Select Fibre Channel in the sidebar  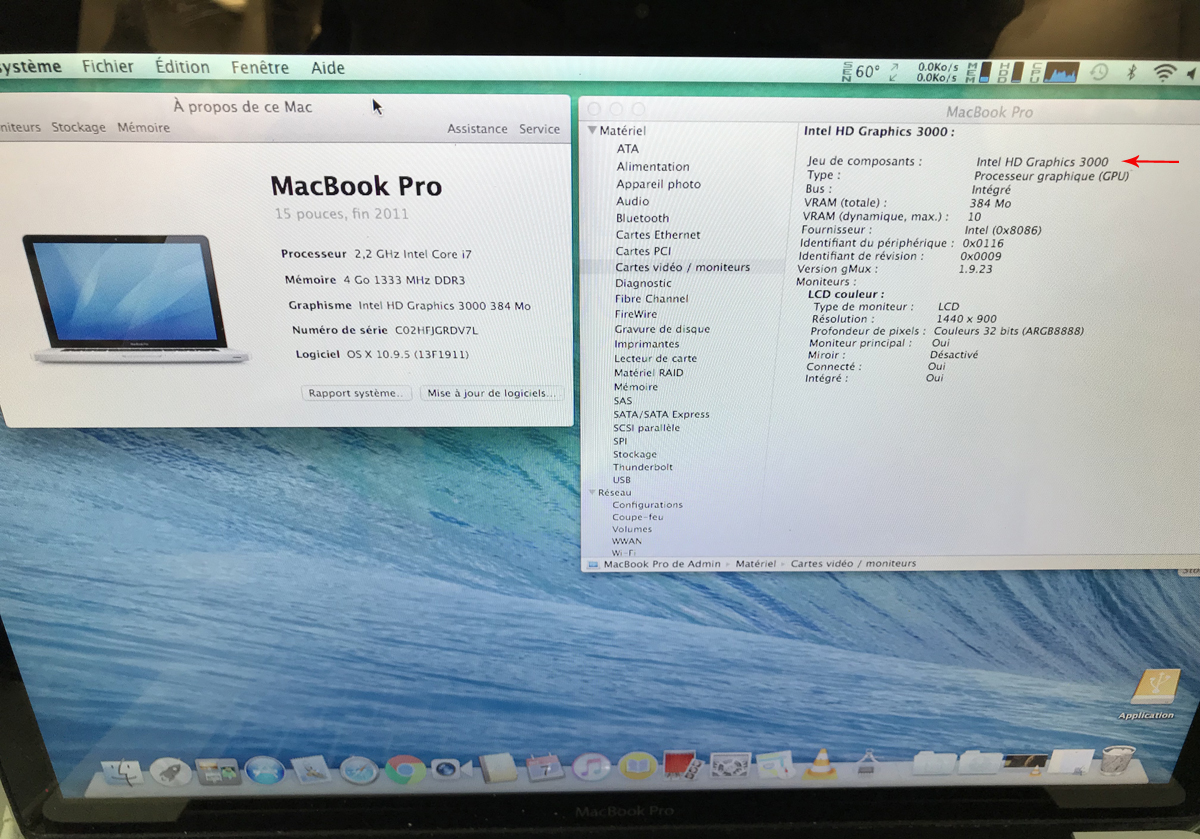point(651,298)
